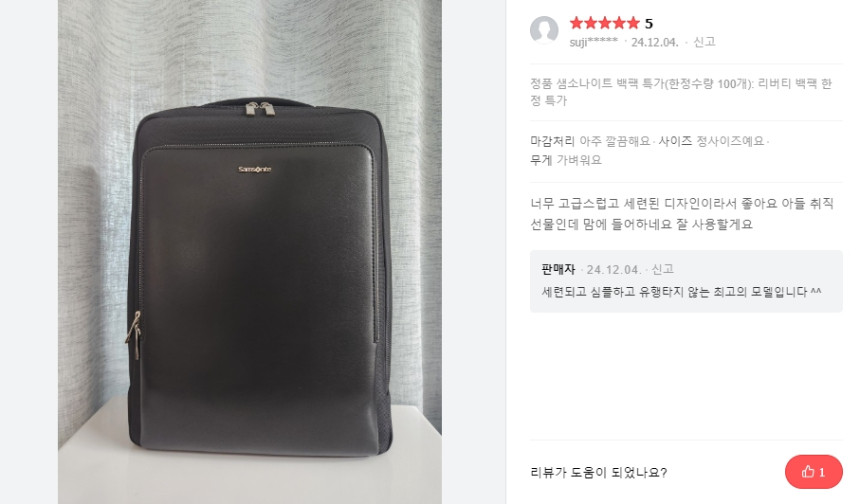This screenshot has width=860, height=504.
Task: Open the backpack review photo
Action: [x=250, y=252]
